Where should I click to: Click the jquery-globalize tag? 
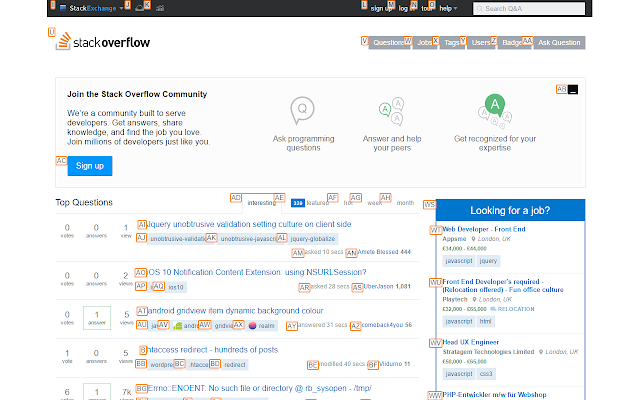pyautogui.click(x=313, y=239)
